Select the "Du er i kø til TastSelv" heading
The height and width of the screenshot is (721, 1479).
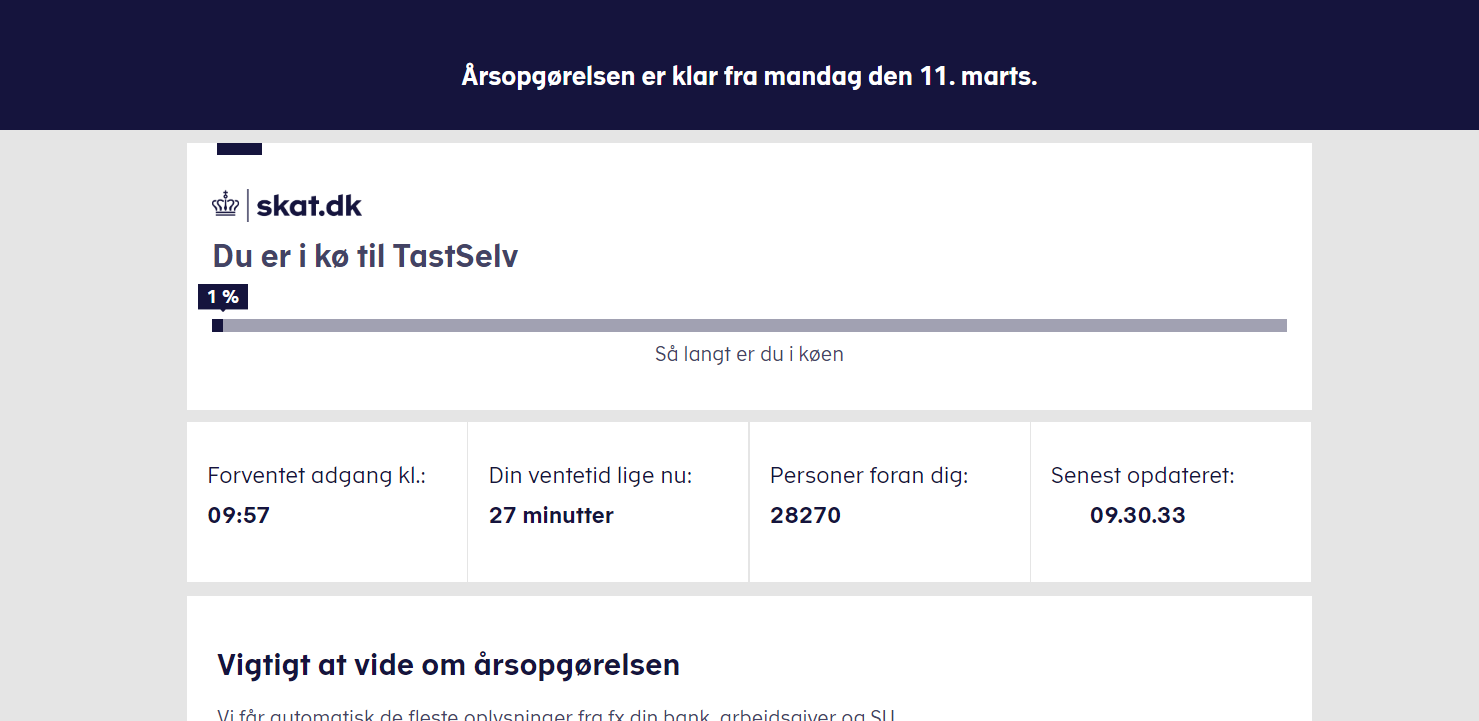click(365, 256)
